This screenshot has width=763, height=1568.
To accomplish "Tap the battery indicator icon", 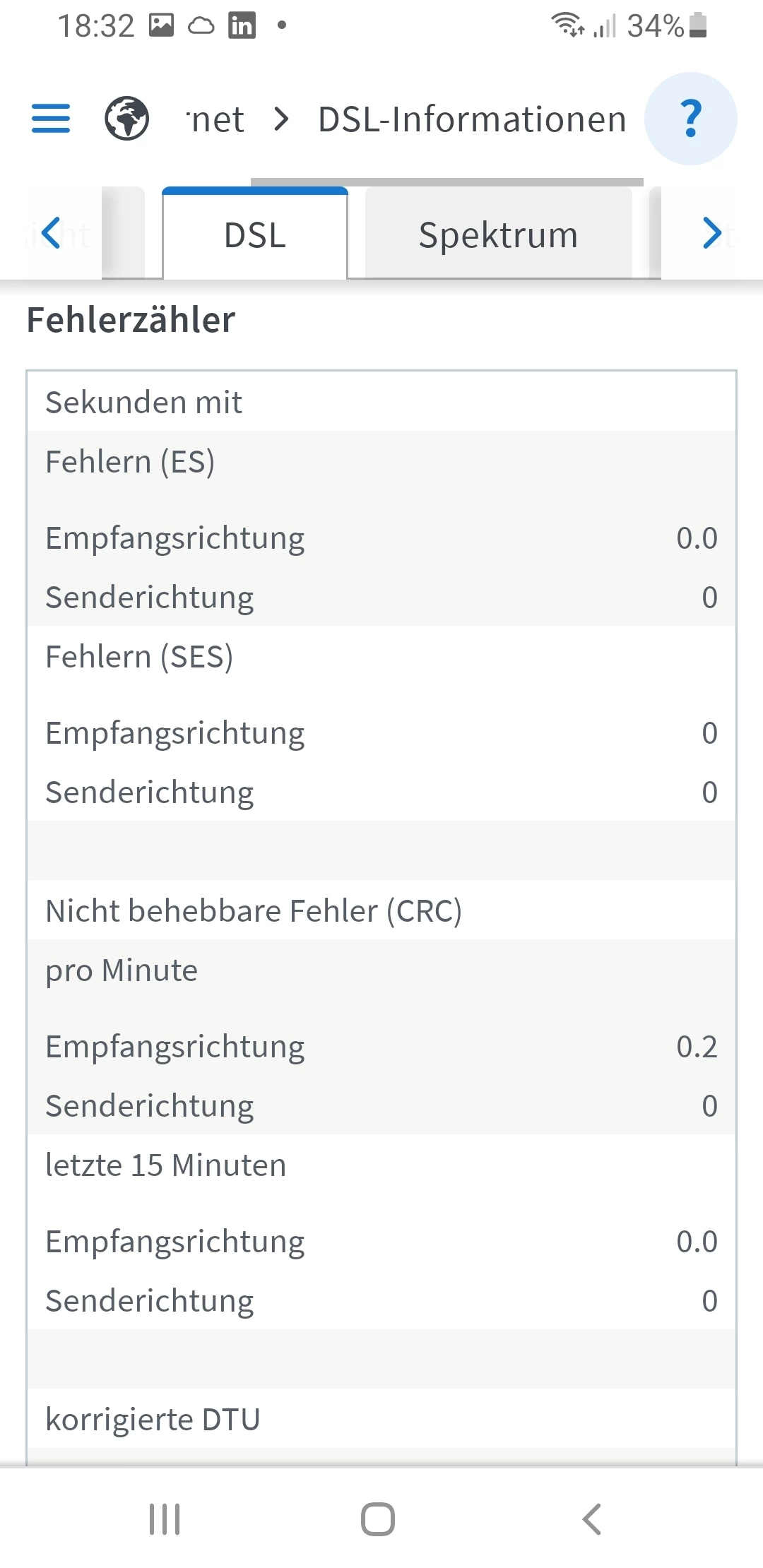I will click(698, 25).
